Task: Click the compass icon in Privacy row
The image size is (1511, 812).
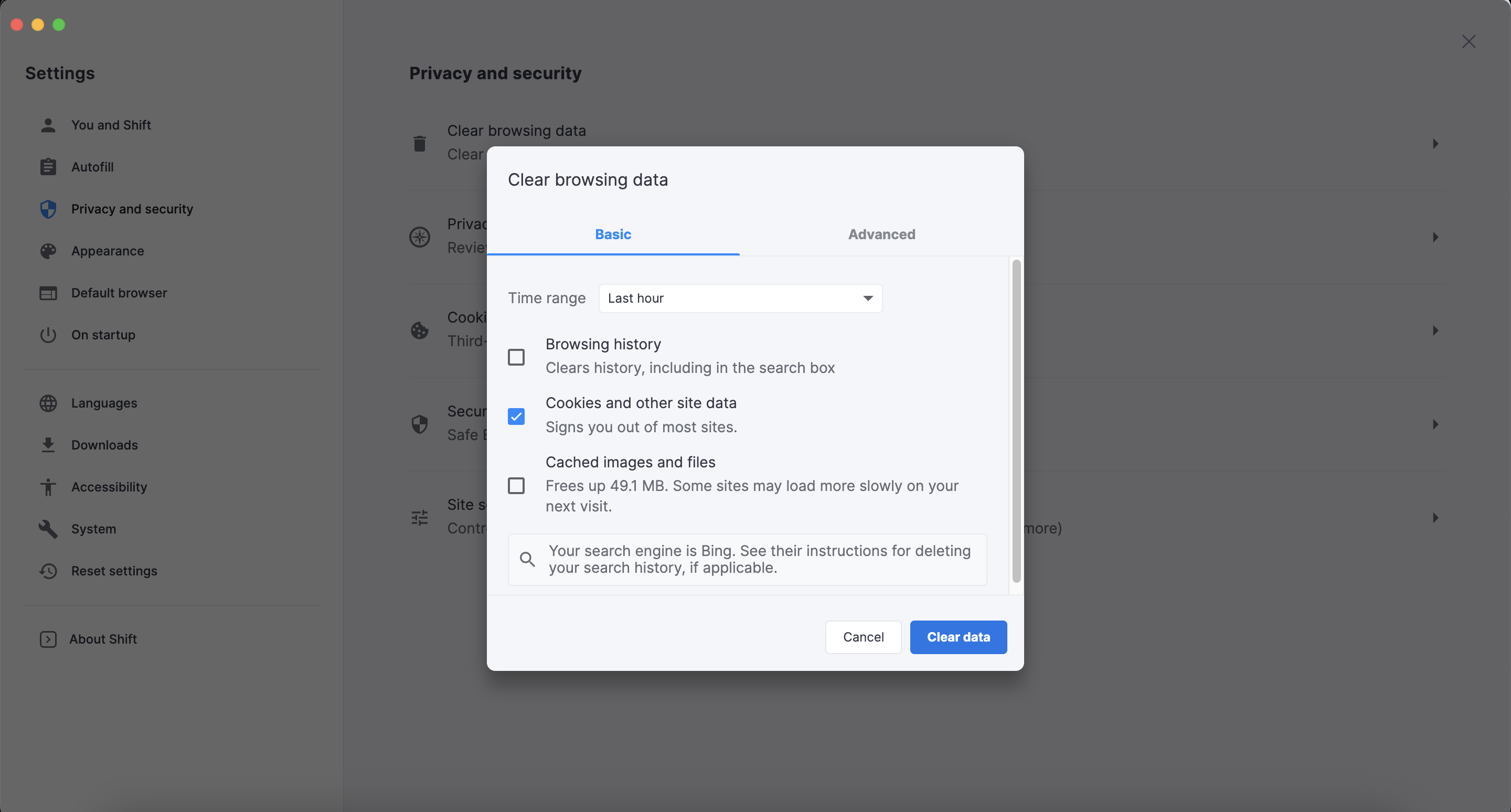Action: tap(419, 237)
